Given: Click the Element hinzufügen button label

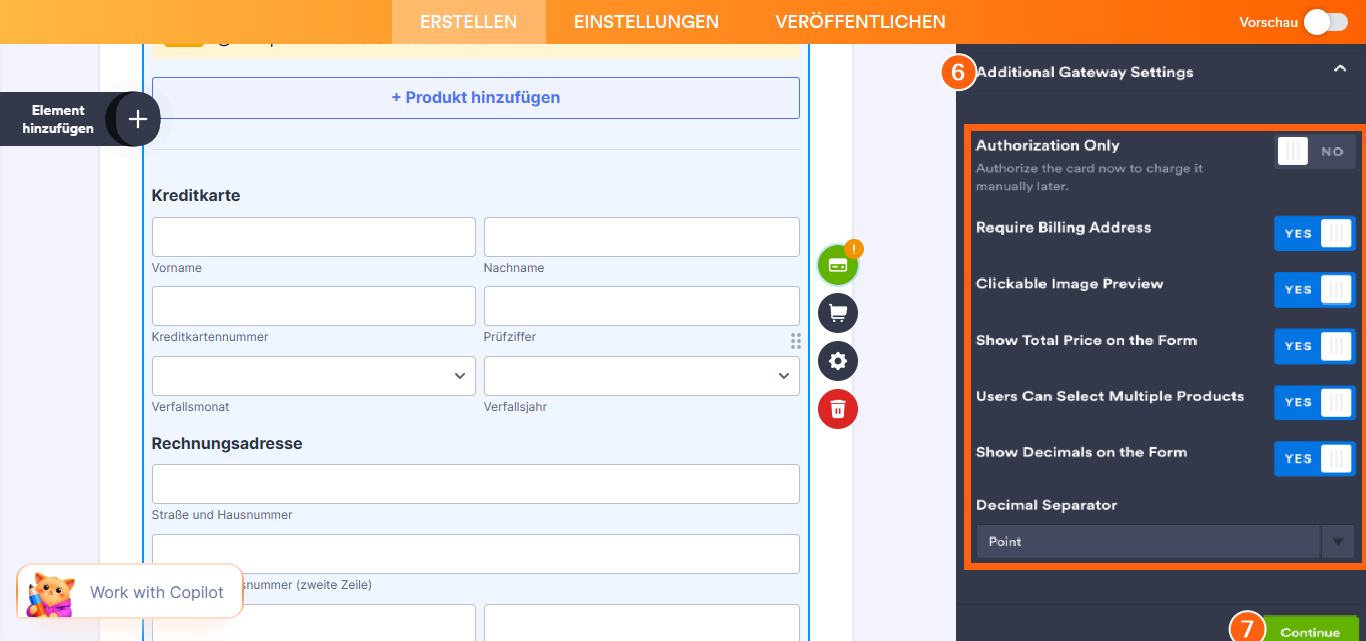Looking at the screenshot, I should pos(58,119).
